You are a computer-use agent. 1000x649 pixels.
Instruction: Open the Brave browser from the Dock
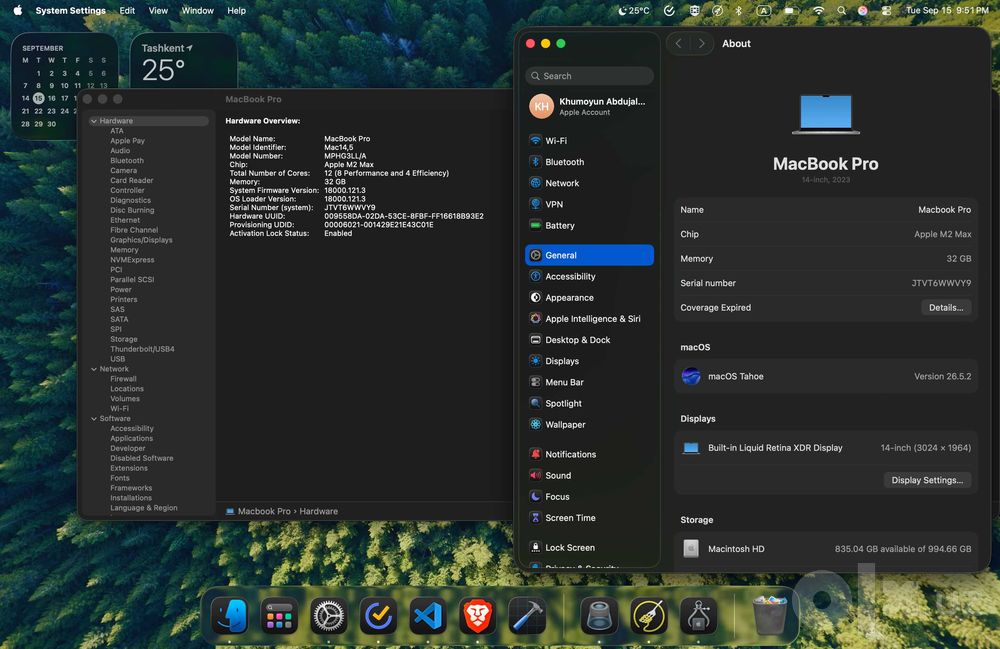[478, 616]
